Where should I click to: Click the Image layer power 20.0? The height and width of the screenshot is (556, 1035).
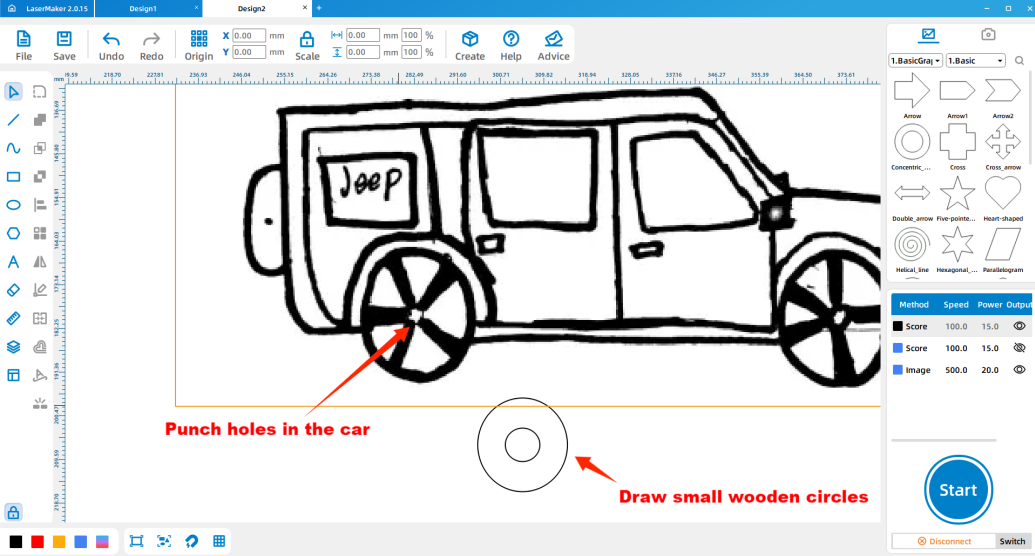[989, 370]
